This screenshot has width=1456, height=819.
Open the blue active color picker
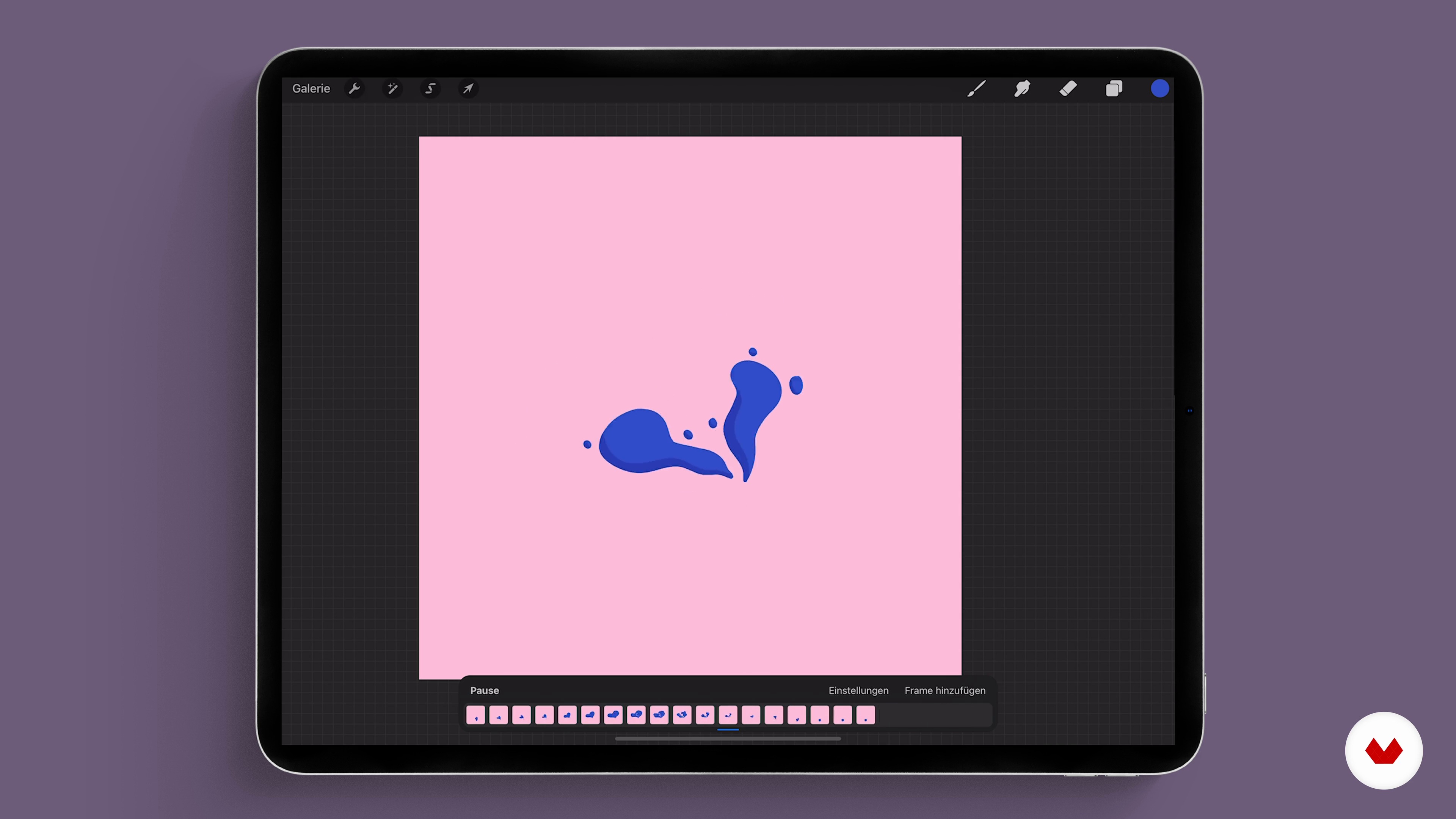click(1159, 89)
